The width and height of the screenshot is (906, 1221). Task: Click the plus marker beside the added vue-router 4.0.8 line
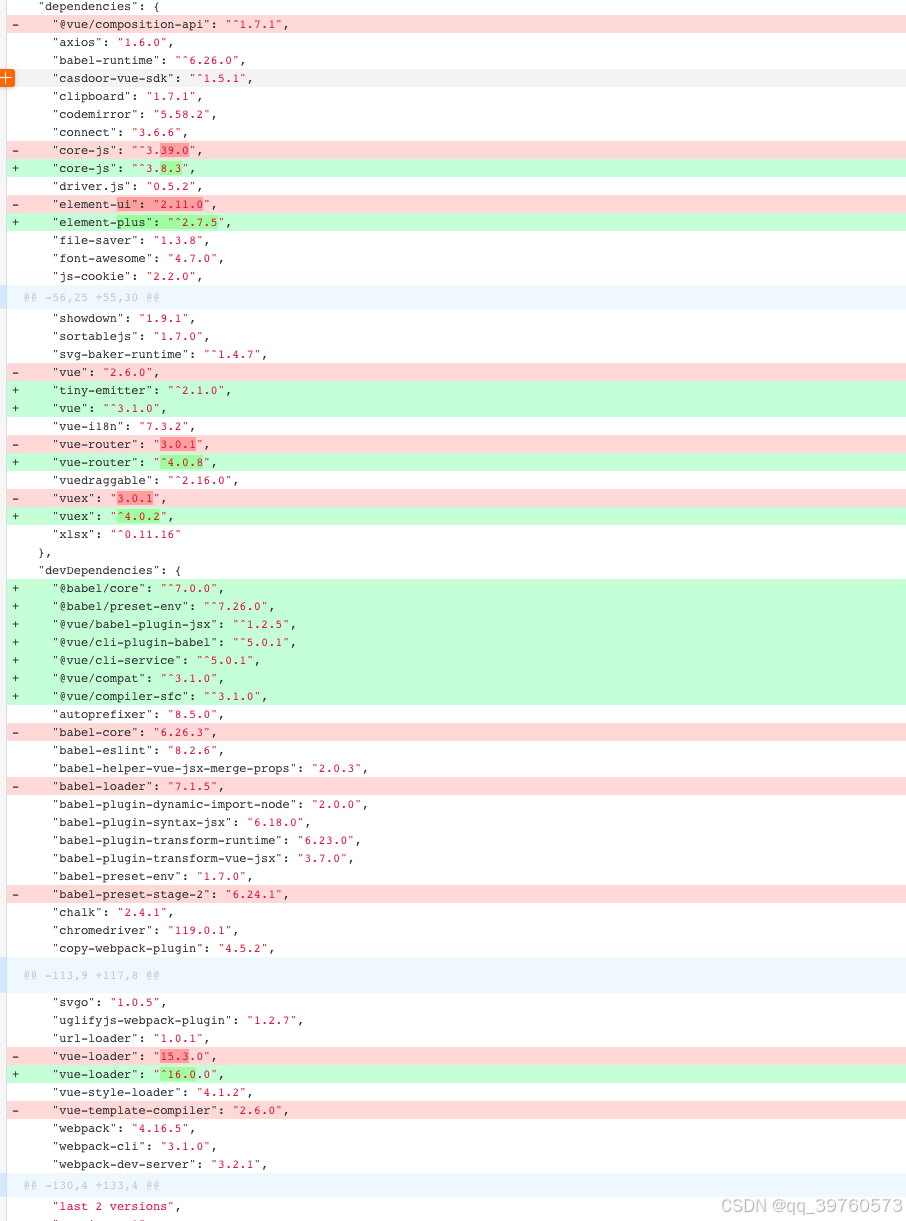pyautogui.click(x=14, y=462)
